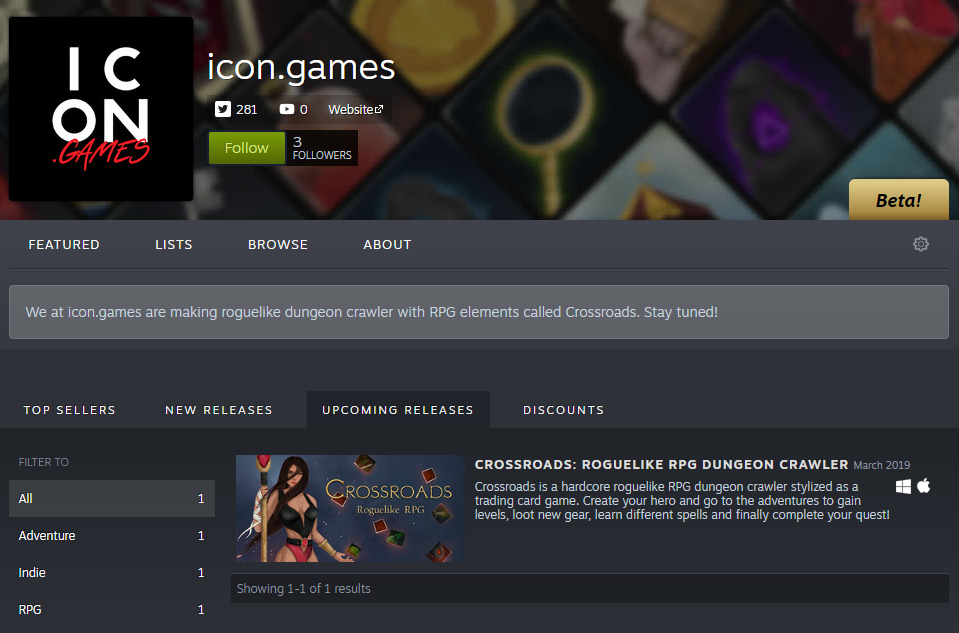Filter results to Adventure
This screenshot has height=633, width=959.
pyautogui.click(x=112, y=536)
